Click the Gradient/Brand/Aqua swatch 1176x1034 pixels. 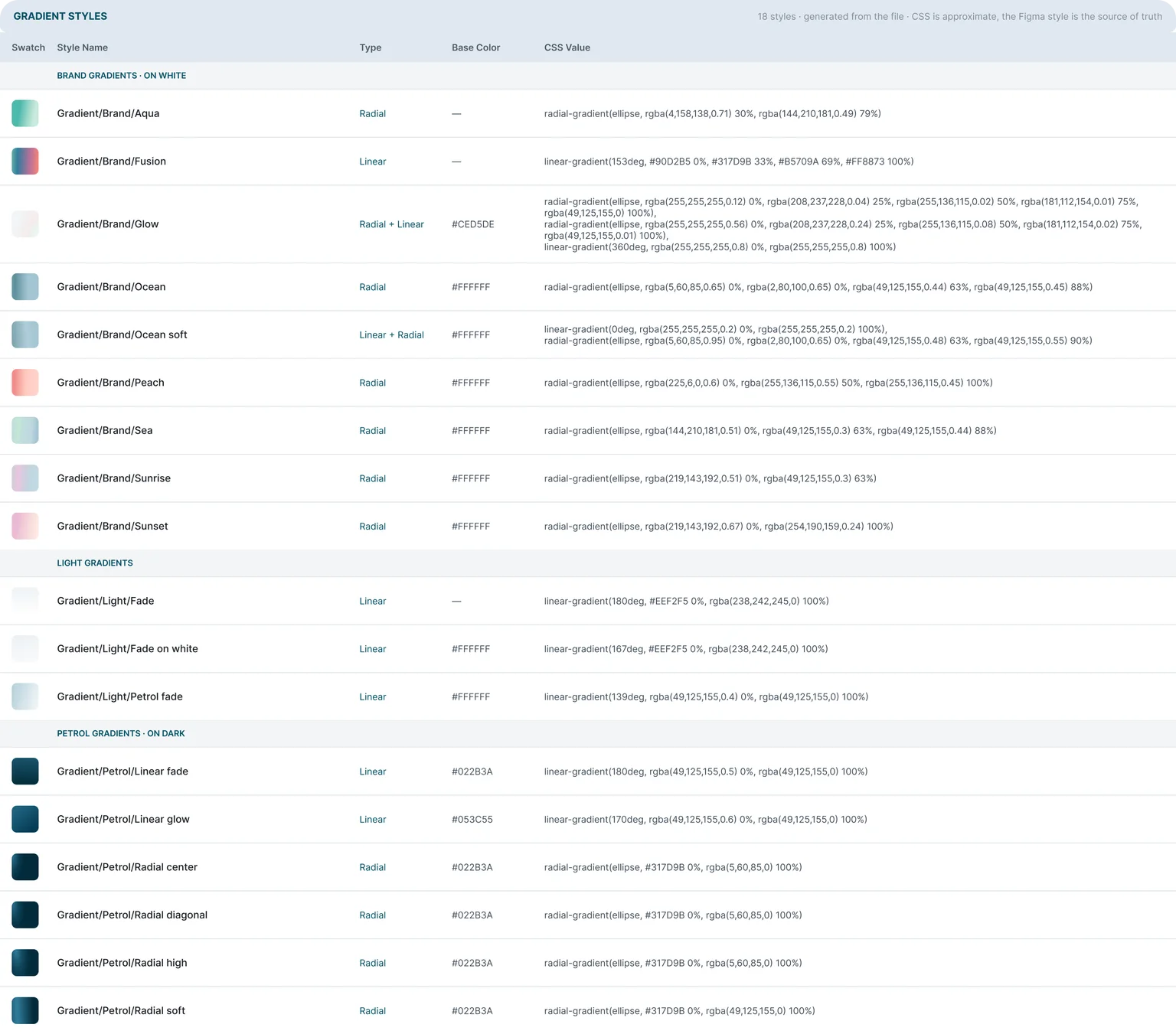25,113
